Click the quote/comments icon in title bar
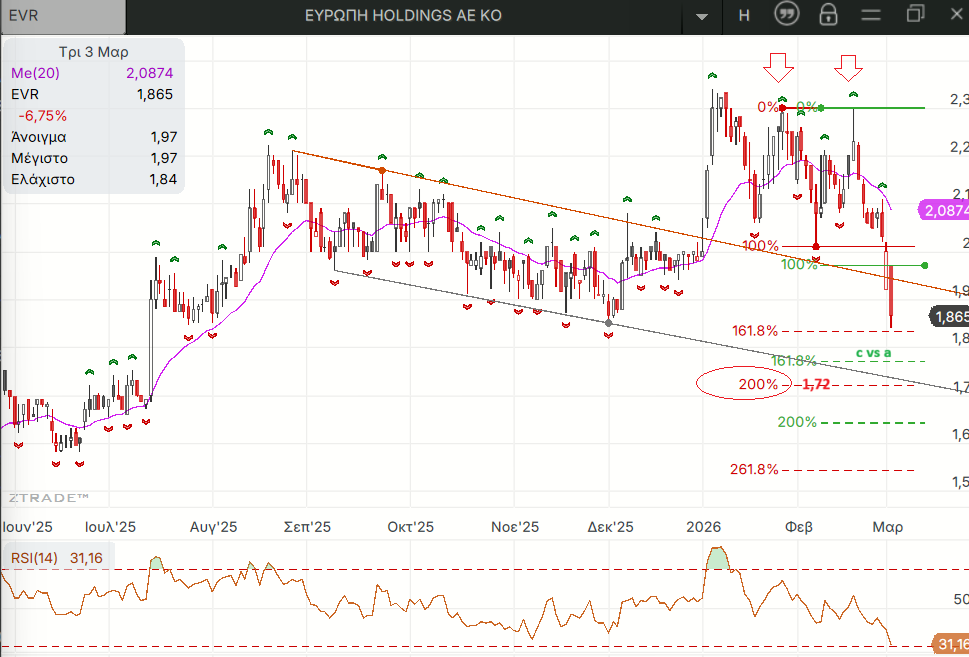 point(787,15)
